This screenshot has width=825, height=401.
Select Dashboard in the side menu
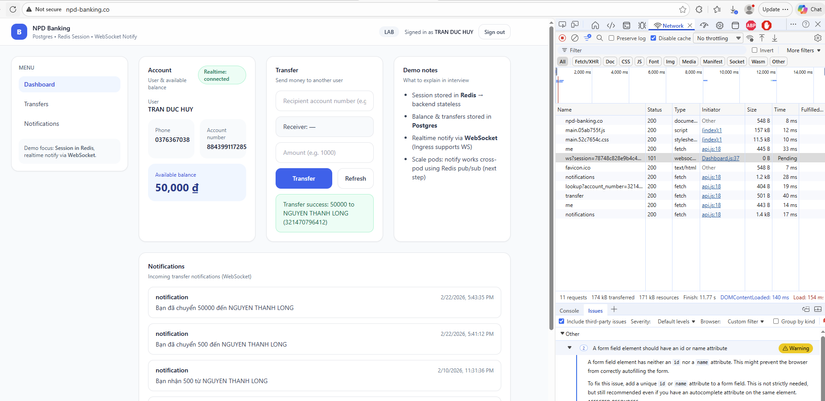[x=69, y=84]
